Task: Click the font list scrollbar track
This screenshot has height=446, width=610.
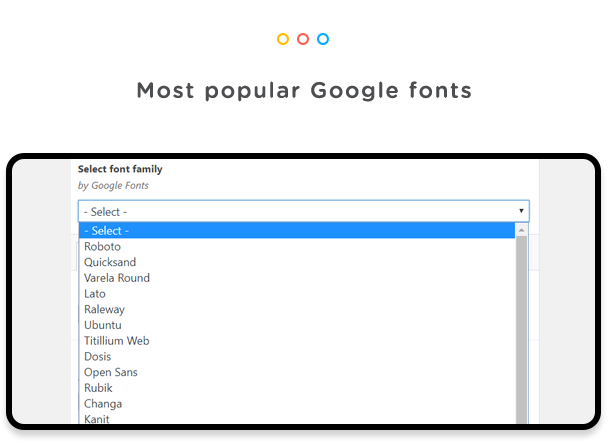Action: coord(521,330)
